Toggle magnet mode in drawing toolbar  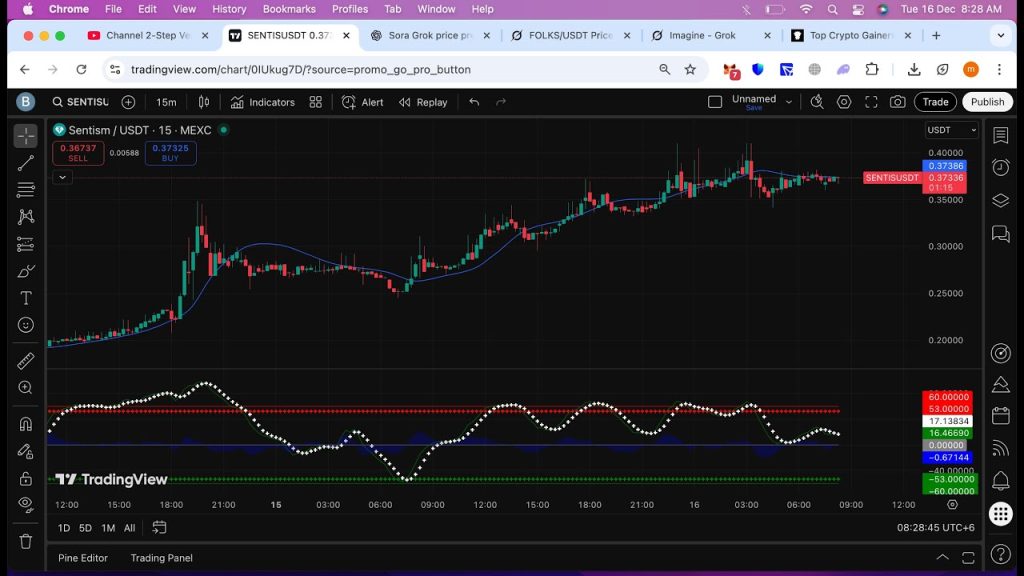26,424
